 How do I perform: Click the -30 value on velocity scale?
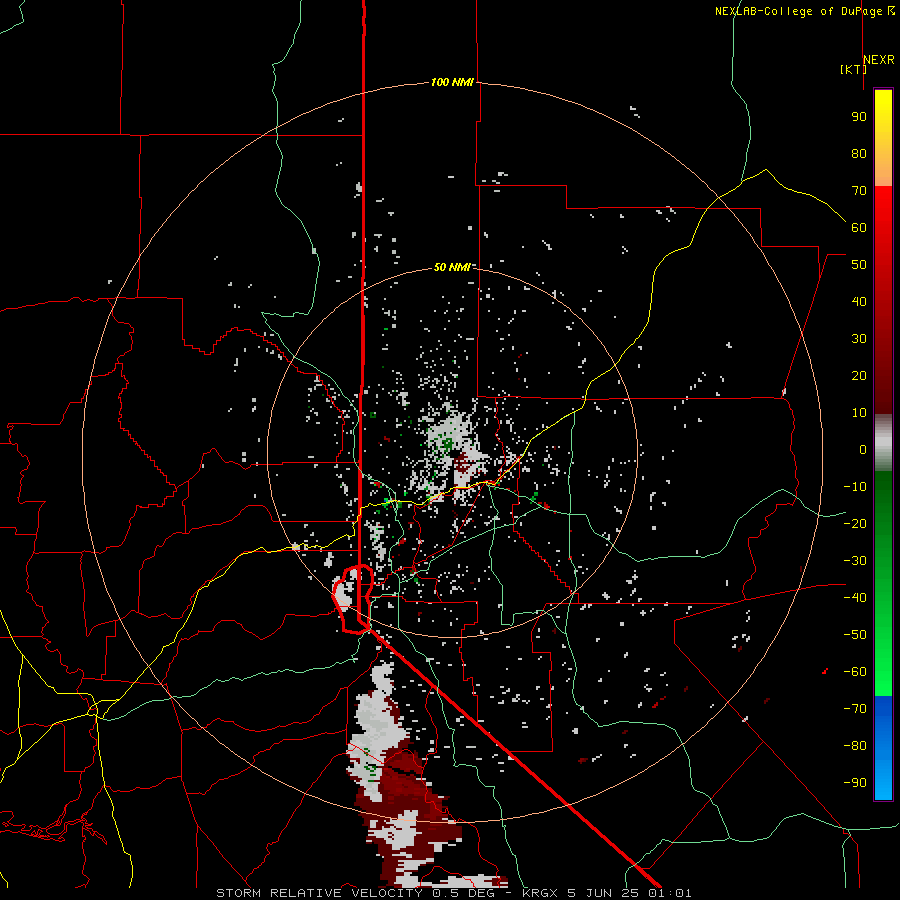pyautogui.click(x=855, y=561)
